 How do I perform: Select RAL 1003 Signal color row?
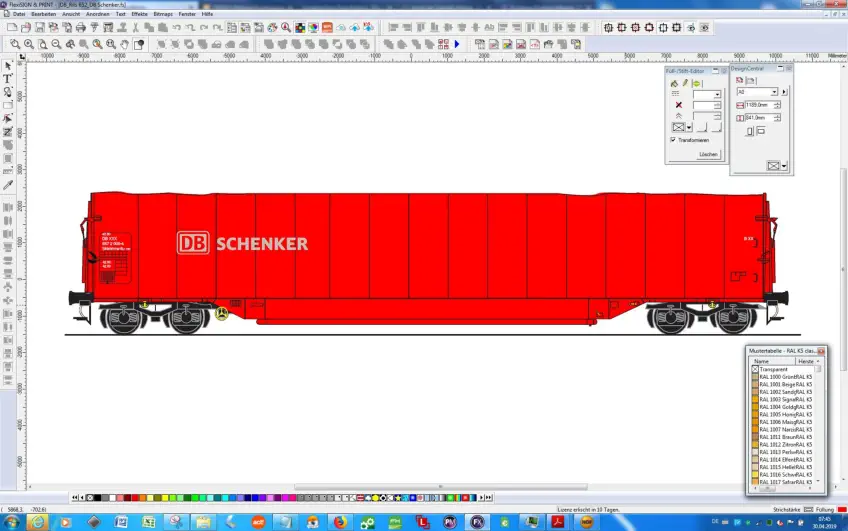tap(783, 400)
